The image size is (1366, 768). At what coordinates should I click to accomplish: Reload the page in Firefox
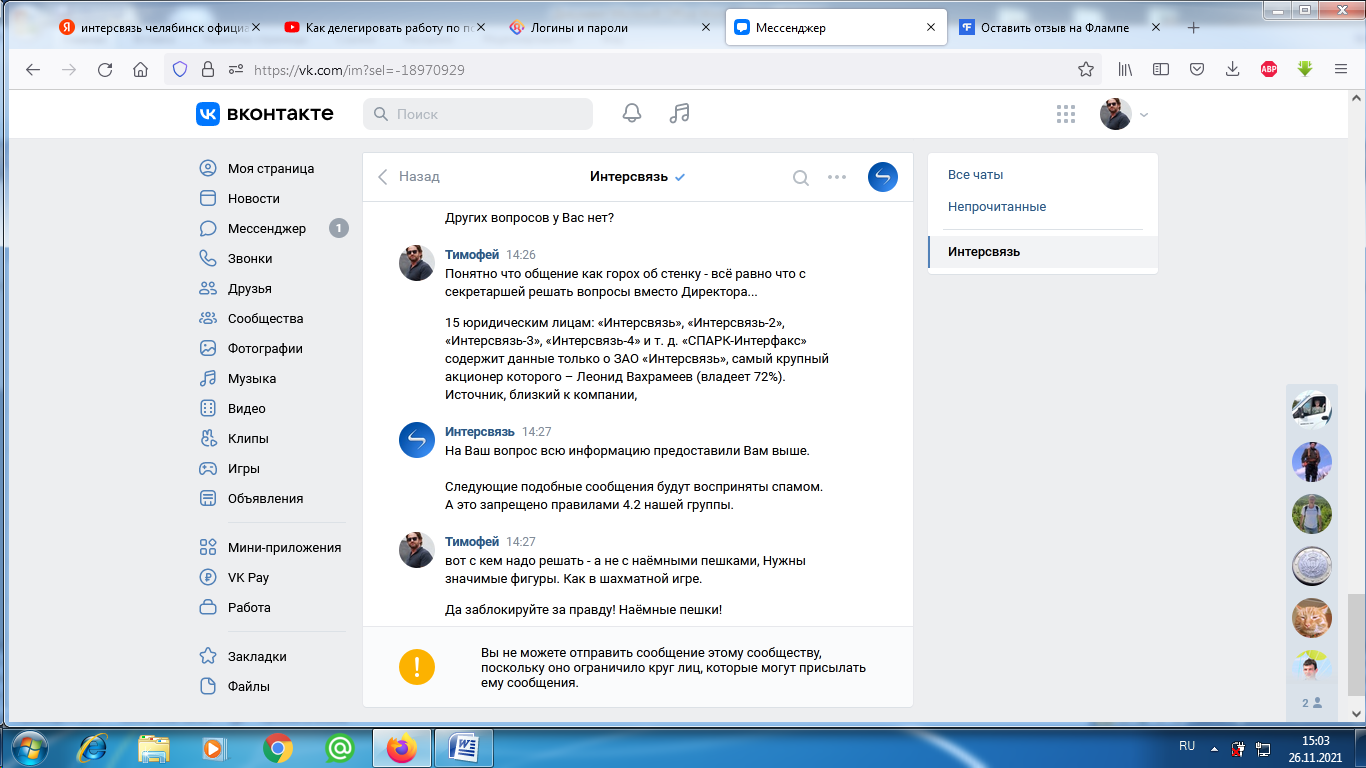pyautogui.click(x=105, y=69)
